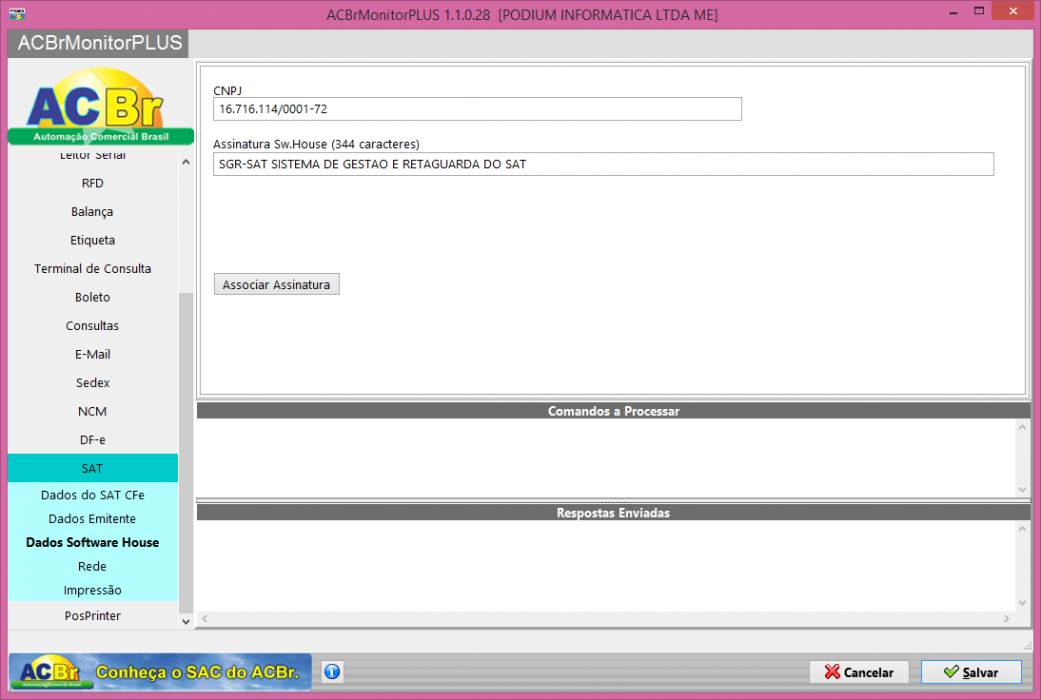The width and height of the screenshot is (1041, 700).
Task: Open the NCM section
Action: [92, 412]
